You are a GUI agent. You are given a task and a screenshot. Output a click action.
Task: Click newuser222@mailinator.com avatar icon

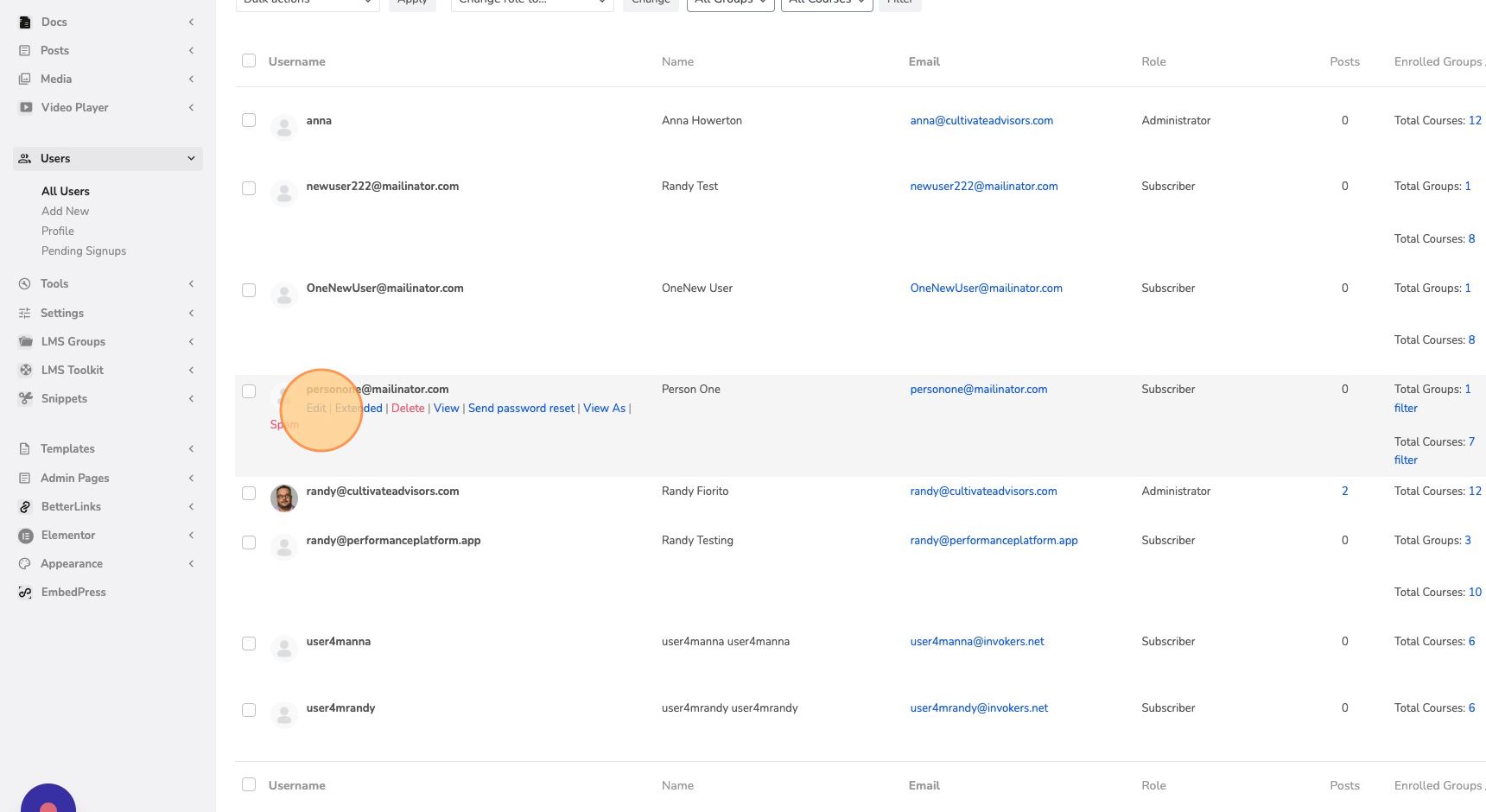tap(284, 193)
